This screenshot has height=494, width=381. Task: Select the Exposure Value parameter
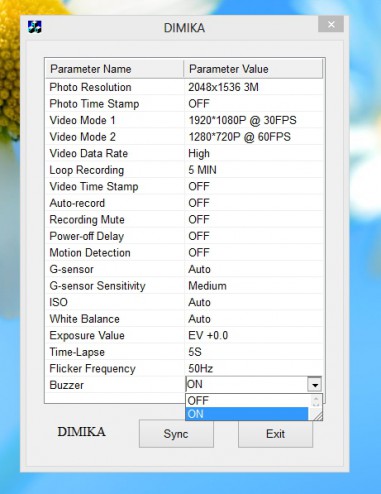pyautogui.click(x=87, y=335)
